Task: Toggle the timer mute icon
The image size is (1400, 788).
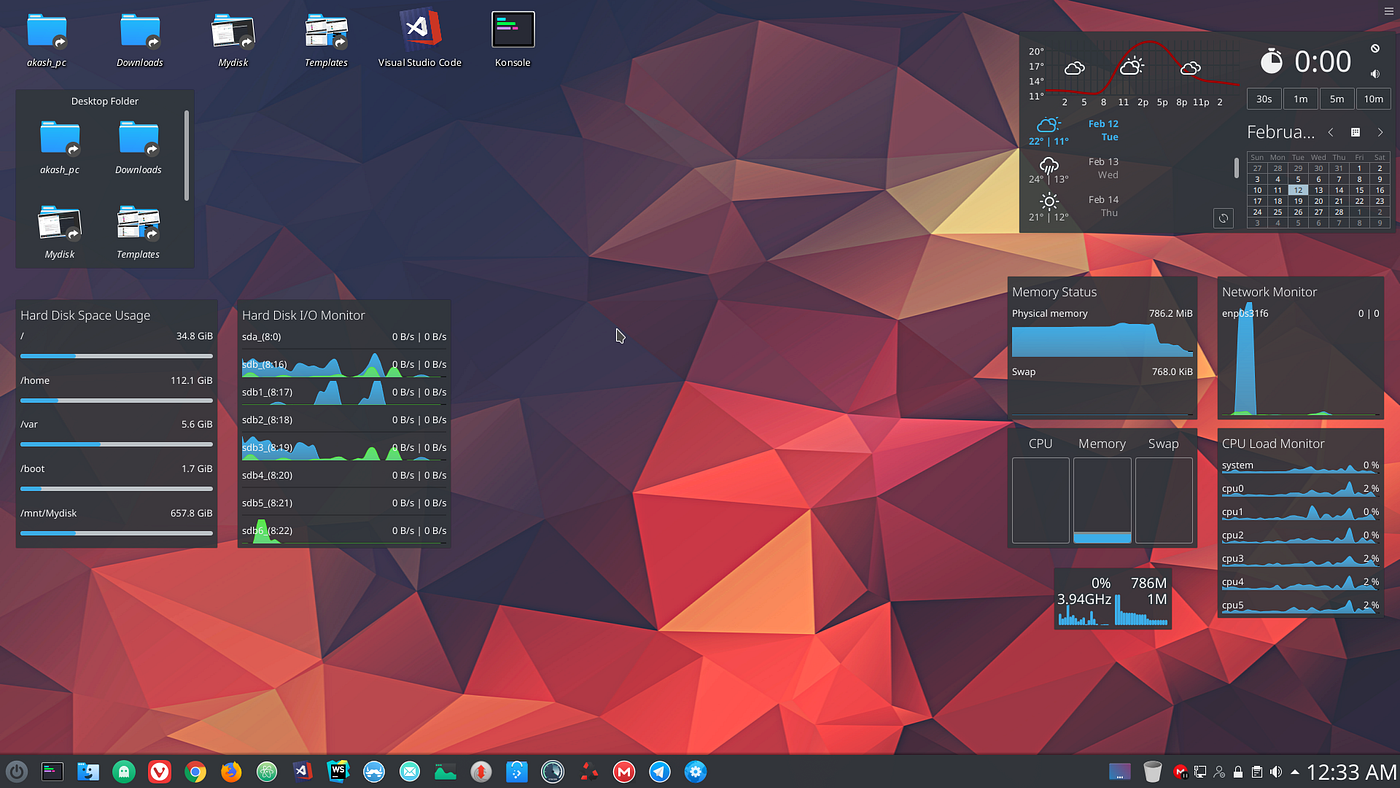Action: [x=1375, y=73]
